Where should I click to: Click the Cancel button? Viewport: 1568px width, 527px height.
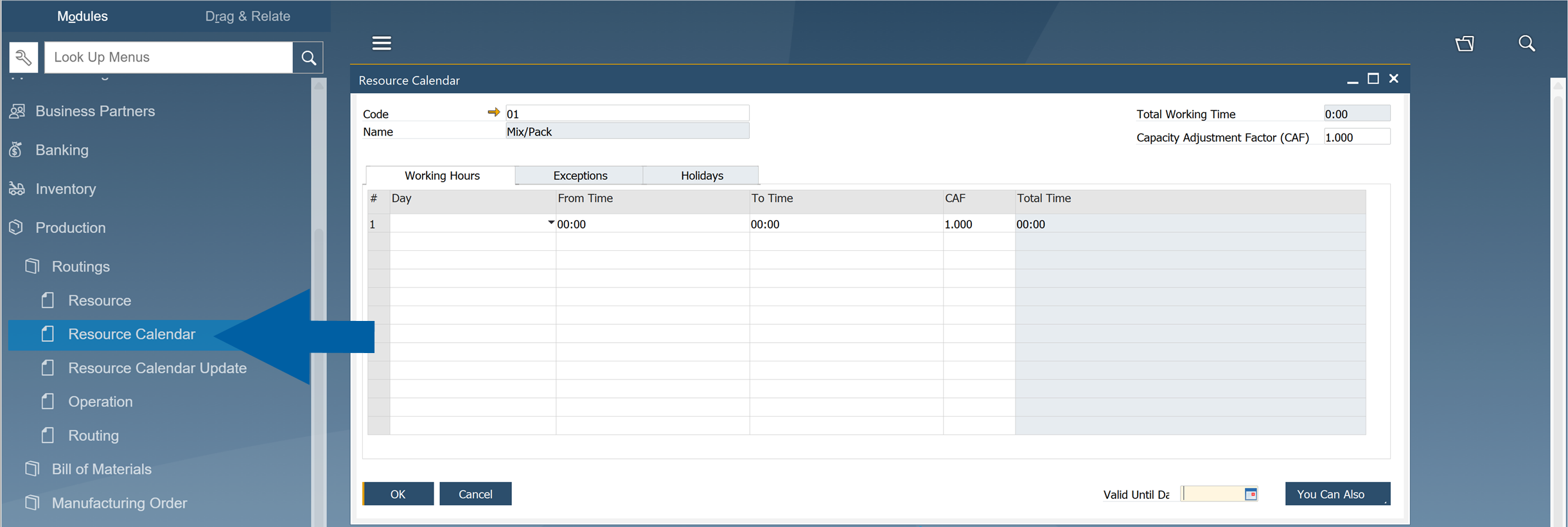(x=475, y=494)
